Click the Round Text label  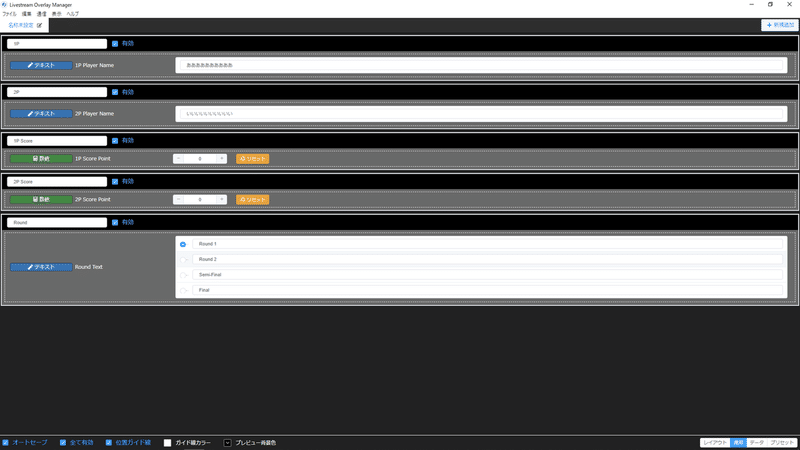click(x=89, y=267)
